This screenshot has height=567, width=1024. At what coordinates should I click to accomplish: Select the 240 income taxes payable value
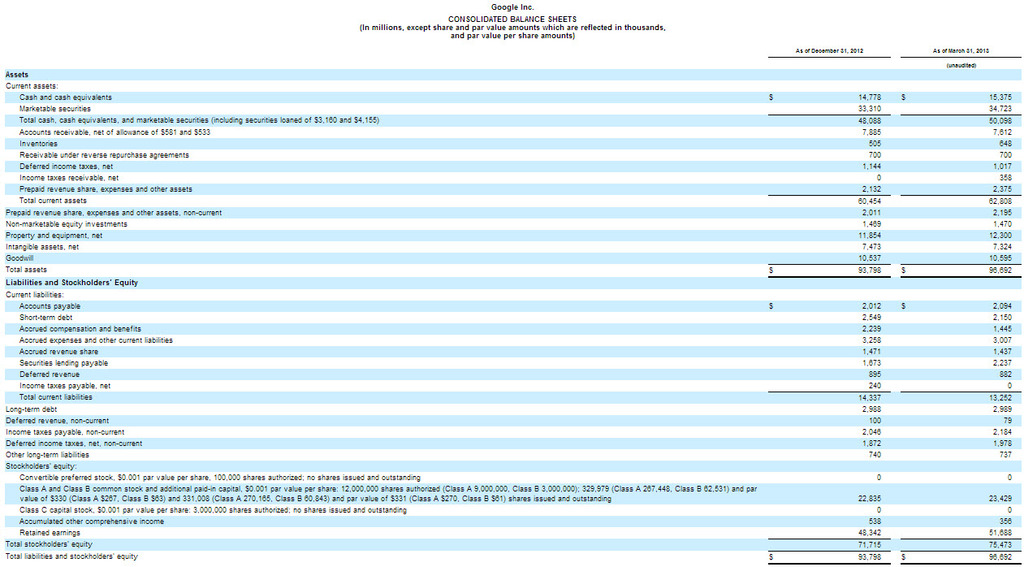(875, 386)
